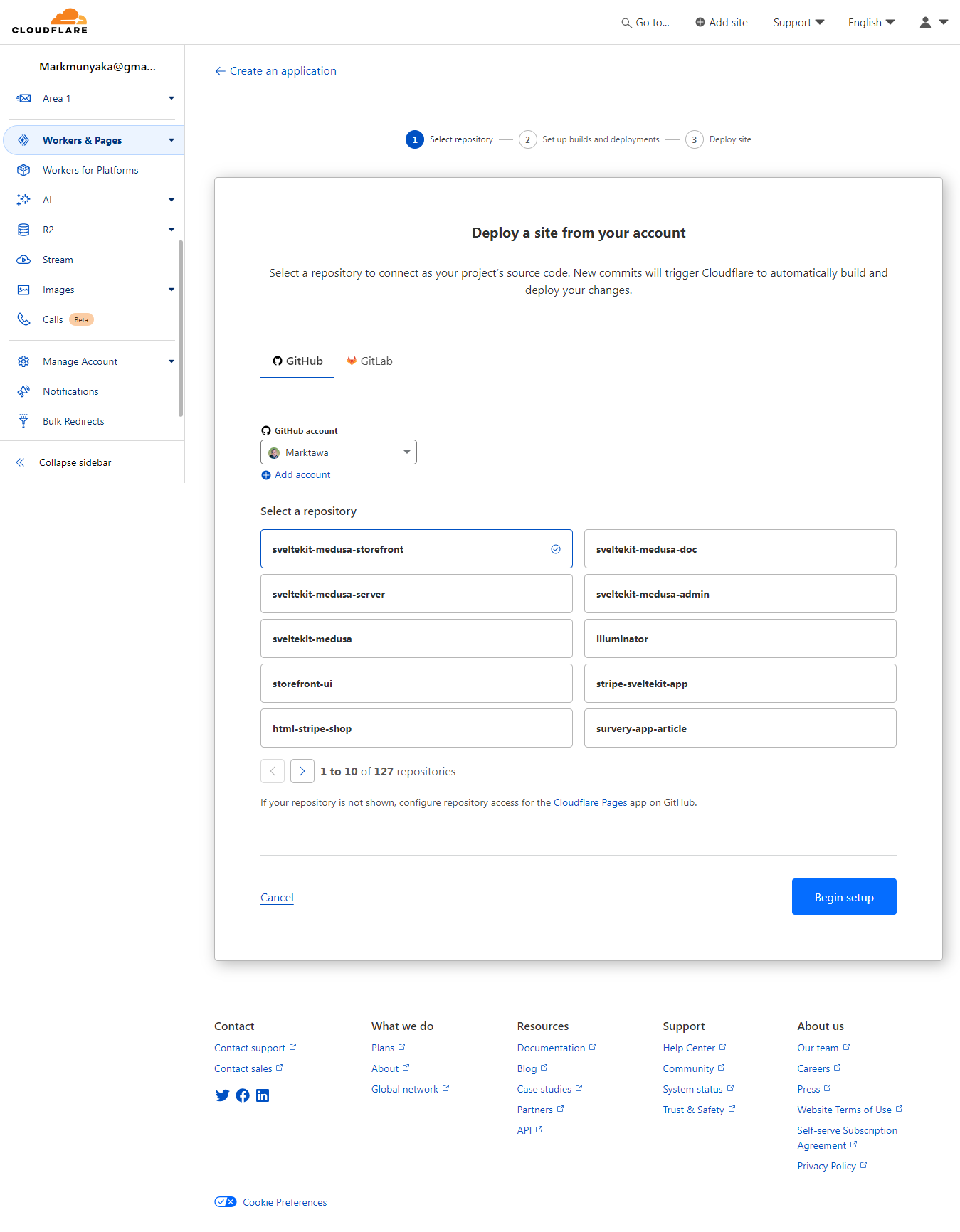Click the Manage Account gear icon
Image resolution: width=960 pixels, height=1232 pixels.
pos(23,361)
